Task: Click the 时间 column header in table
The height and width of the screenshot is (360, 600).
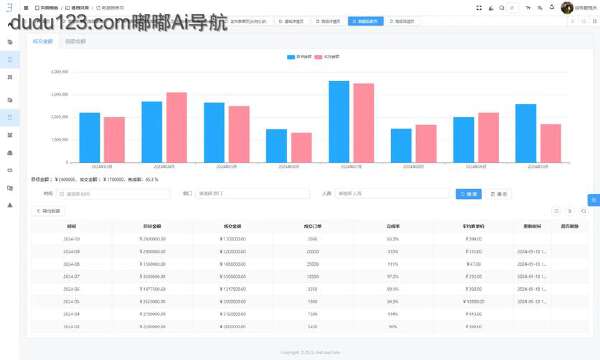Action: (x=72, y=226)
